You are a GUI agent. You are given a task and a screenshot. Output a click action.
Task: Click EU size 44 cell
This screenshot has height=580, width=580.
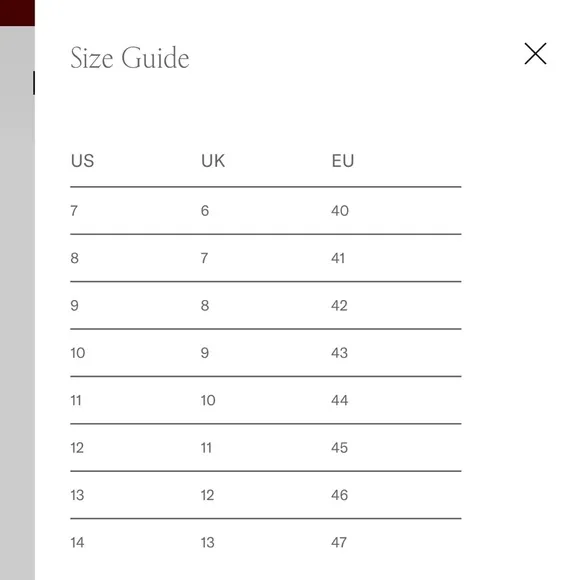(x=340, y=400)
